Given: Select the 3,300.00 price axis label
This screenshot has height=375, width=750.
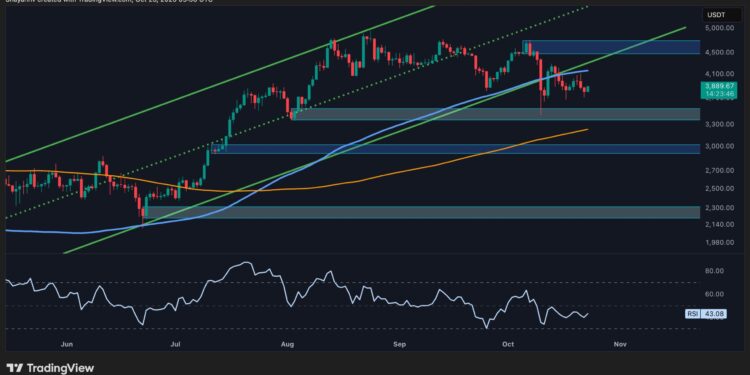Looking at the screenshot, I should coord(718,124).
